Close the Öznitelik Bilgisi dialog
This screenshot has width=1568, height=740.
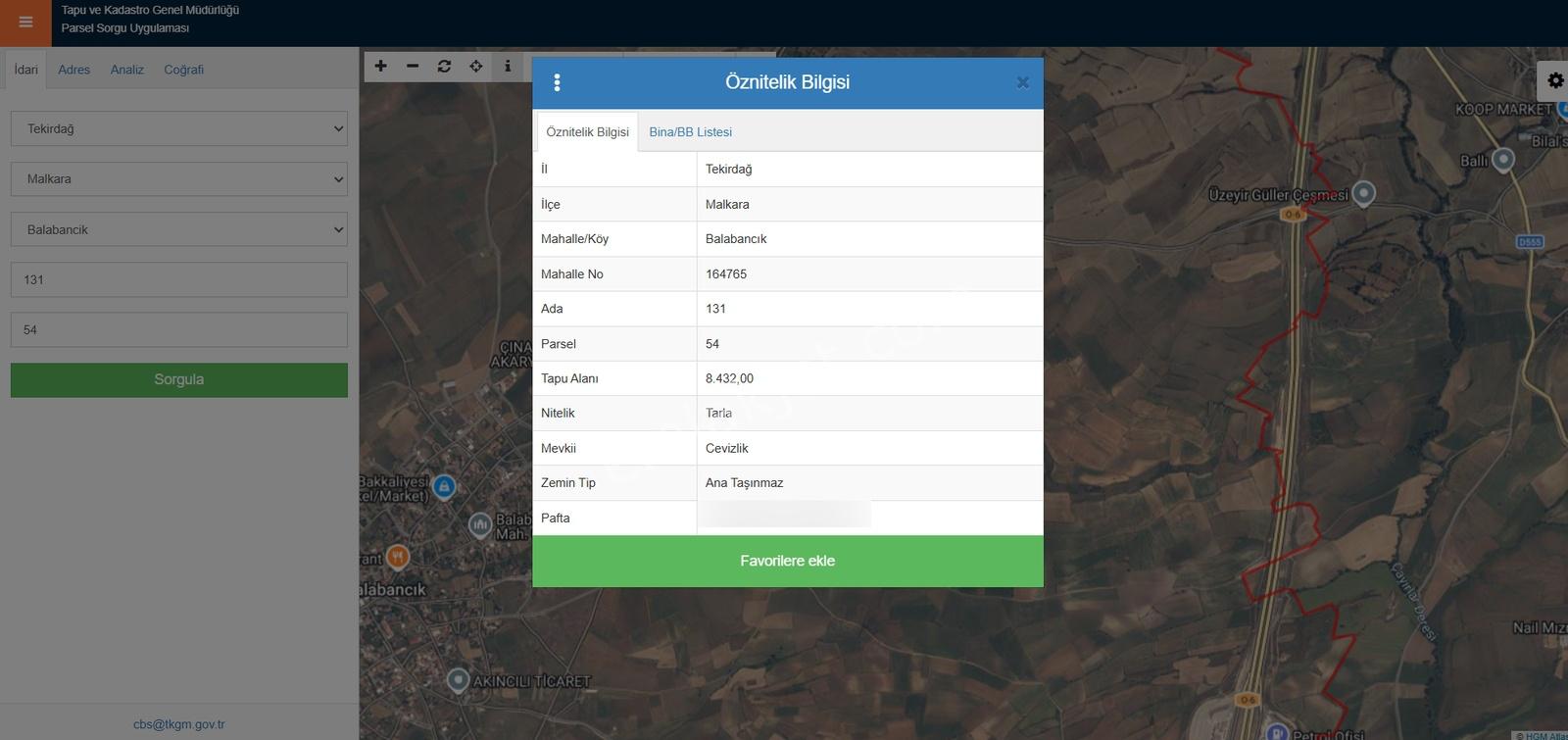click(1022, 82)
